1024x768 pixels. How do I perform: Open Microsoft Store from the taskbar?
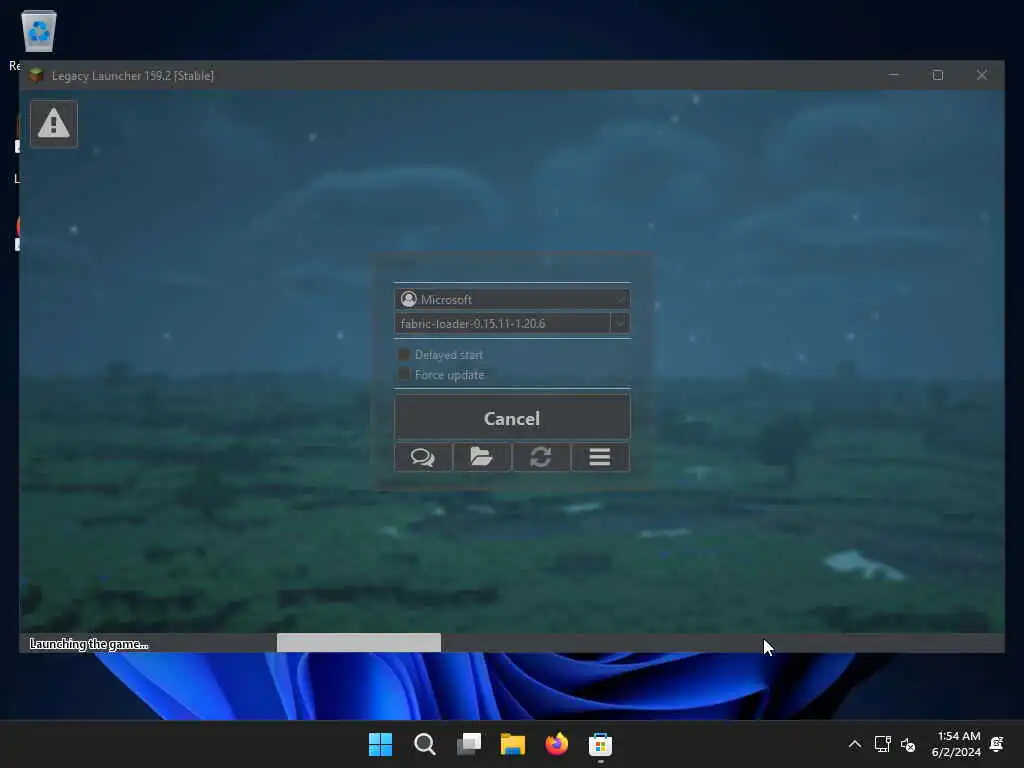point(600,744)
